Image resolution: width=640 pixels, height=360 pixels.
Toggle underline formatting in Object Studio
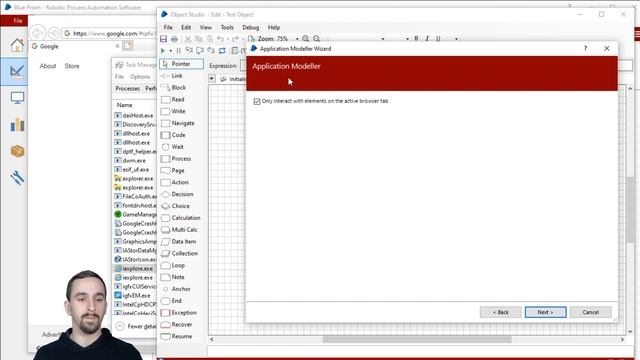pyautogui.click(x=438, y=39)
